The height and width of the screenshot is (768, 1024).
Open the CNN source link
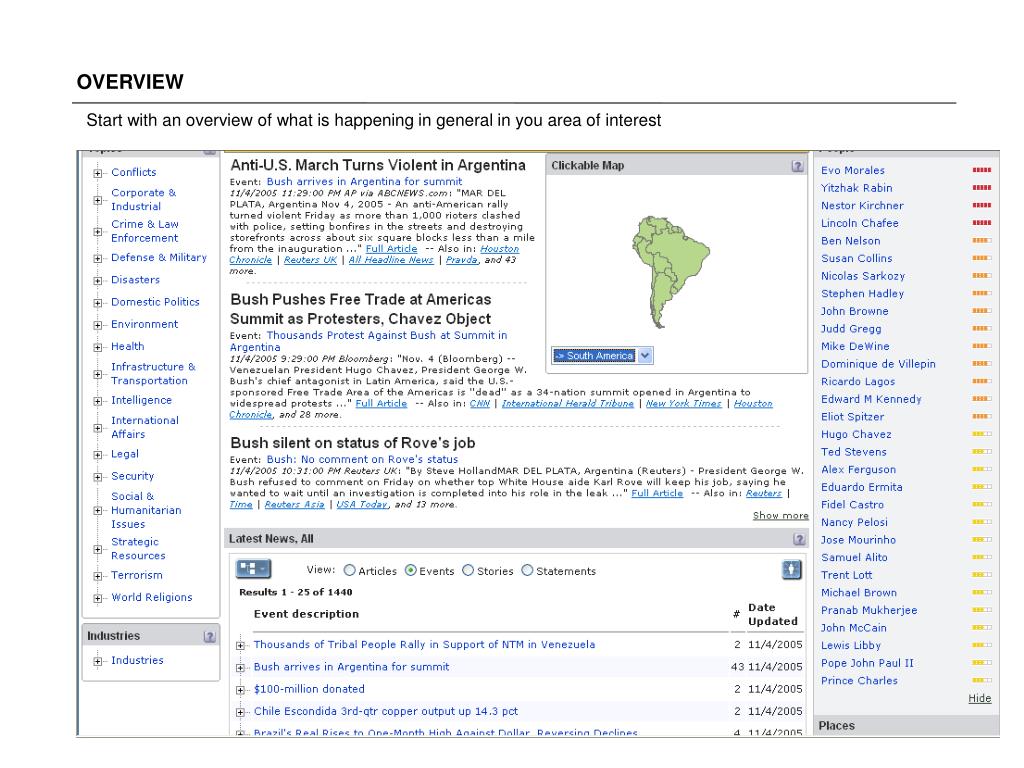pyautogui.click(x=480, y=404)
